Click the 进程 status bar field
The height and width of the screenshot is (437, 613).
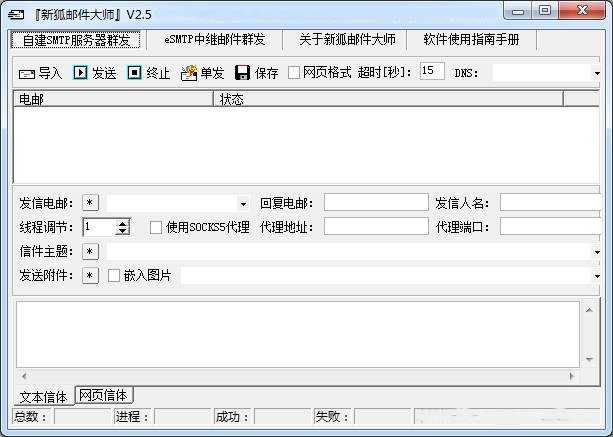pos(183,417)
